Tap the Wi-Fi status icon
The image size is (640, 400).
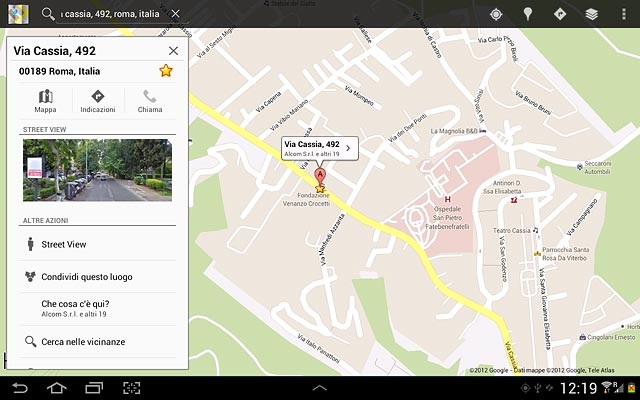pyautogui.click(x=607, y=386)
